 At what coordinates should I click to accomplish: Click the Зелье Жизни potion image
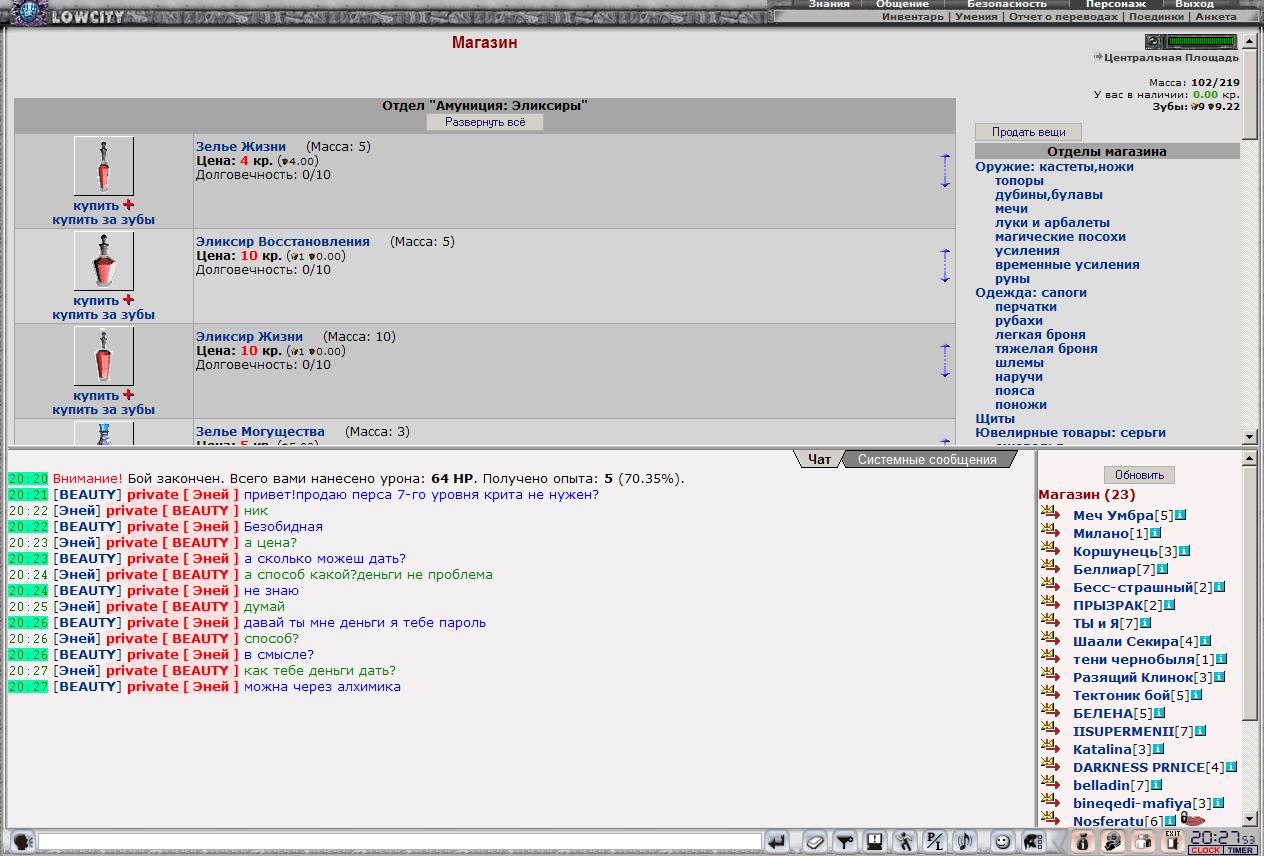click(103, 166)
